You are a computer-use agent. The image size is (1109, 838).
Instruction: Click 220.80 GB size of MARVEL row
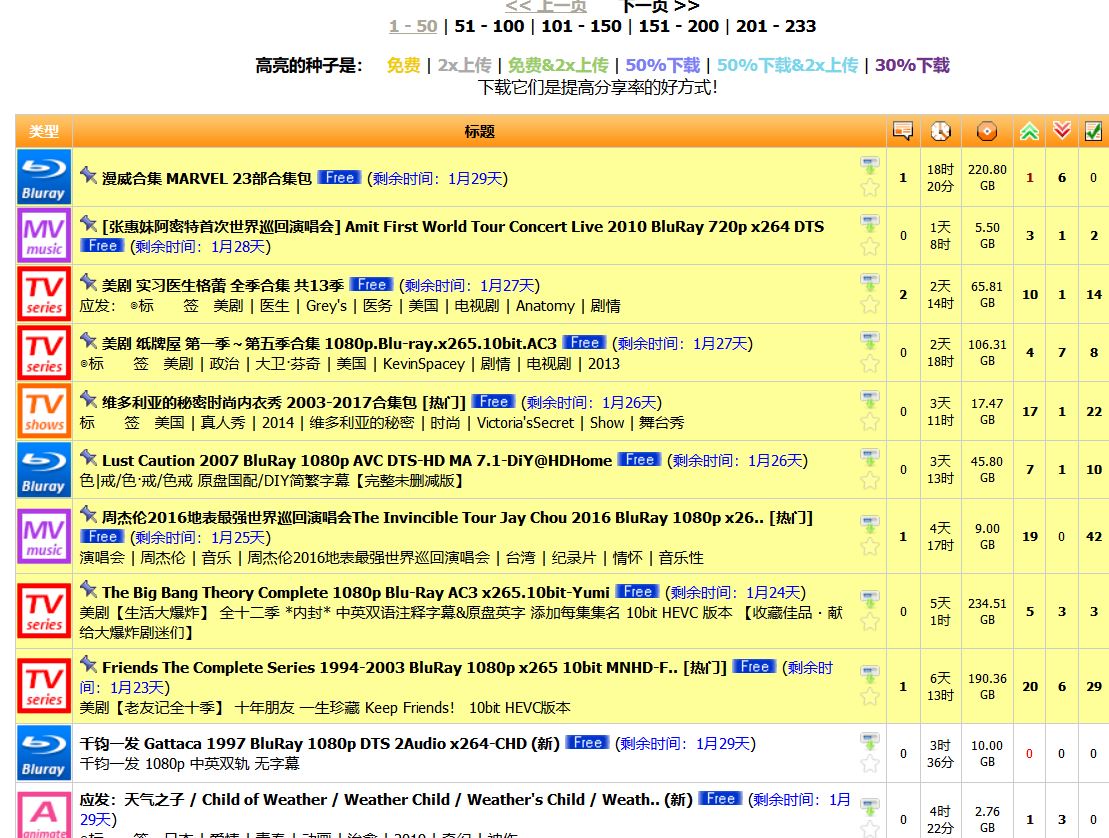987,178
